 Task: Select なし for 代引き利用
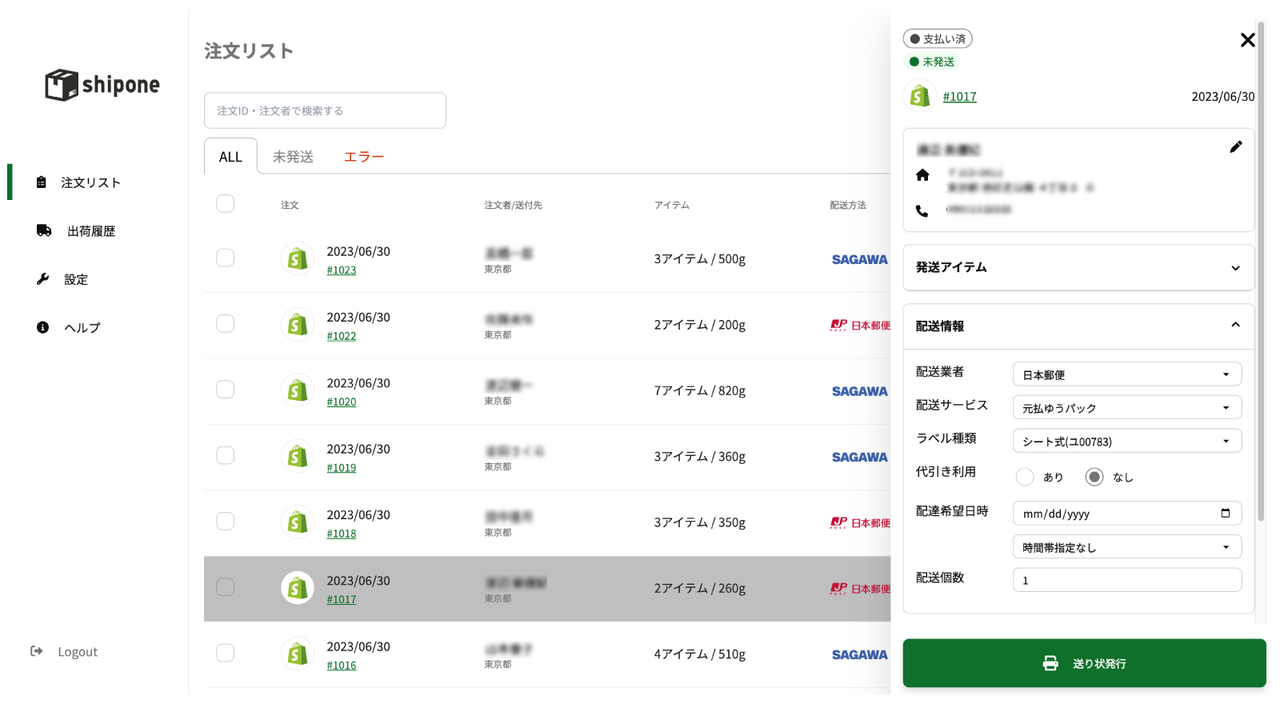click(1094, 477)
